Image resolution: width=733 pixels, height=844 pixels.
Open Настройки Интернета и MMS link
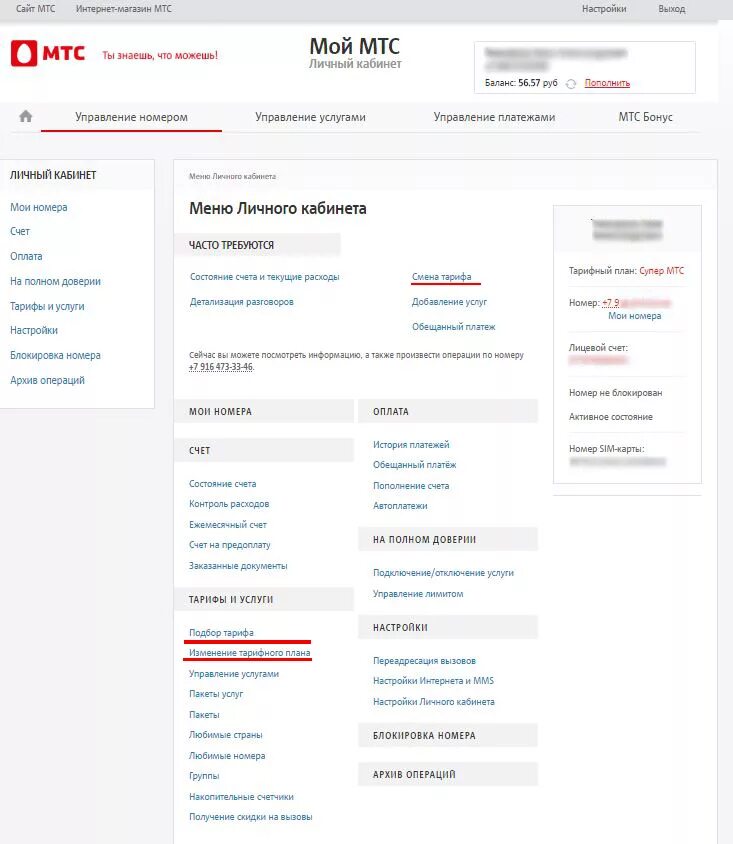coord(433,680)
